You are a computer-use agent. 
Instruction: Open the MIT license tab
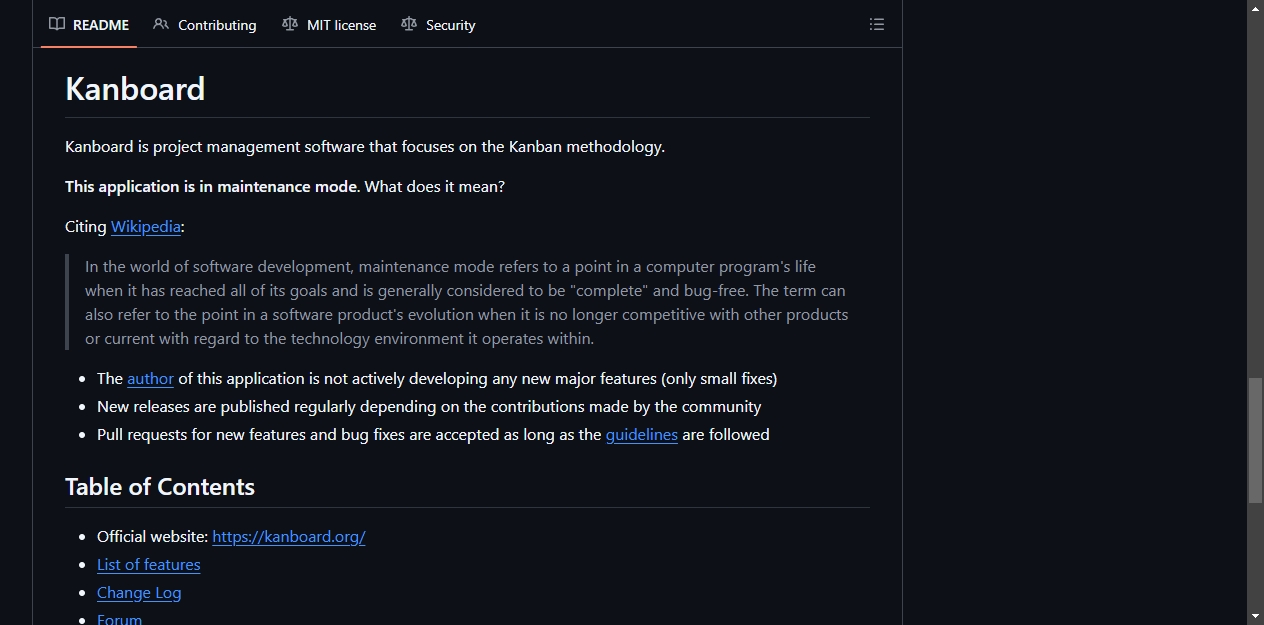[x=329, y=25]
